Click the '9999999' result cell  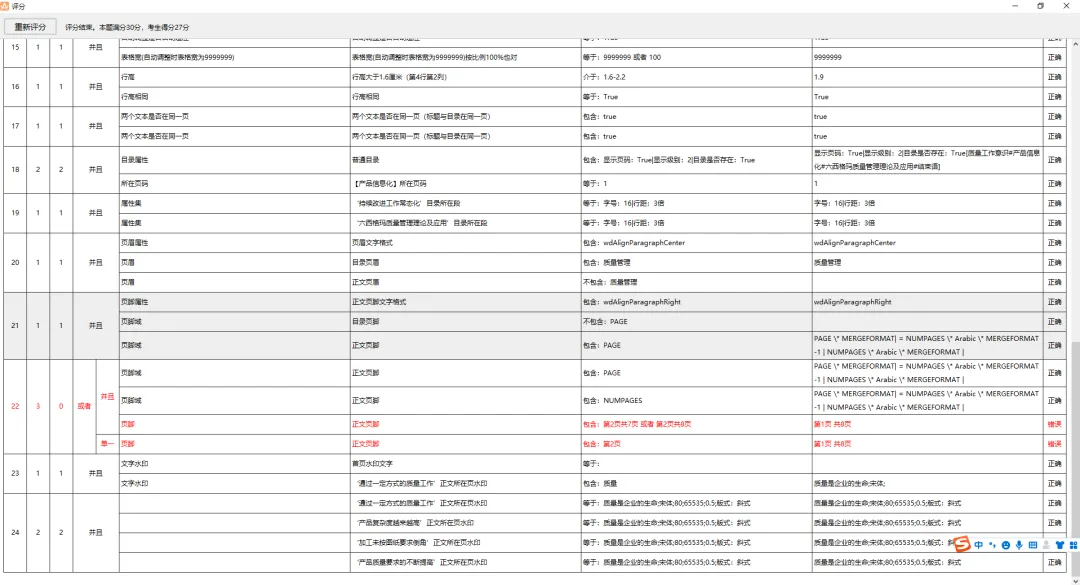pos(928,57)
